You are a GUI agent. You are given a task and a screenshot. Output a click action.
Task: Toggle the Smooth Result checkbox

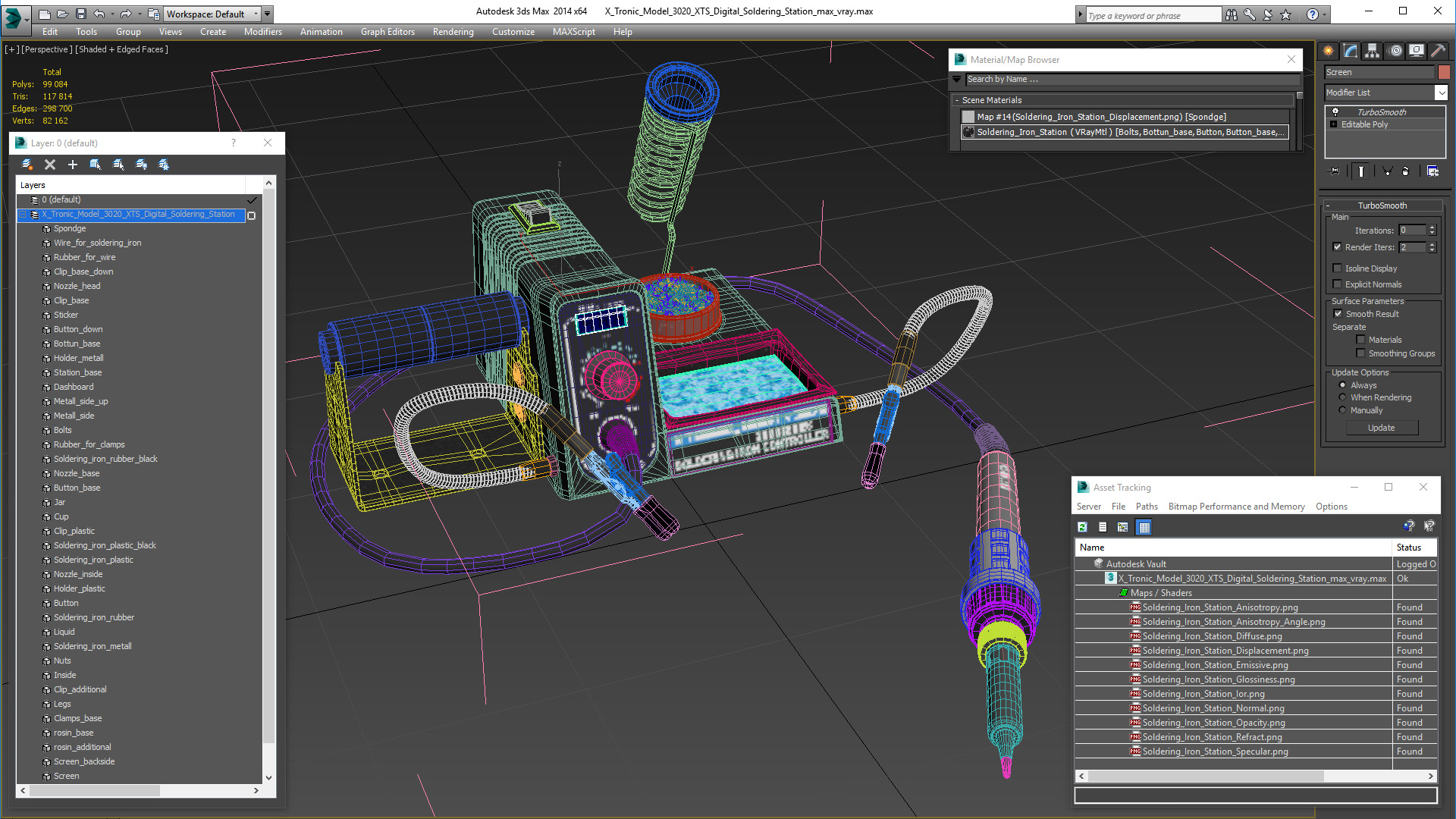click(1338, 314)
